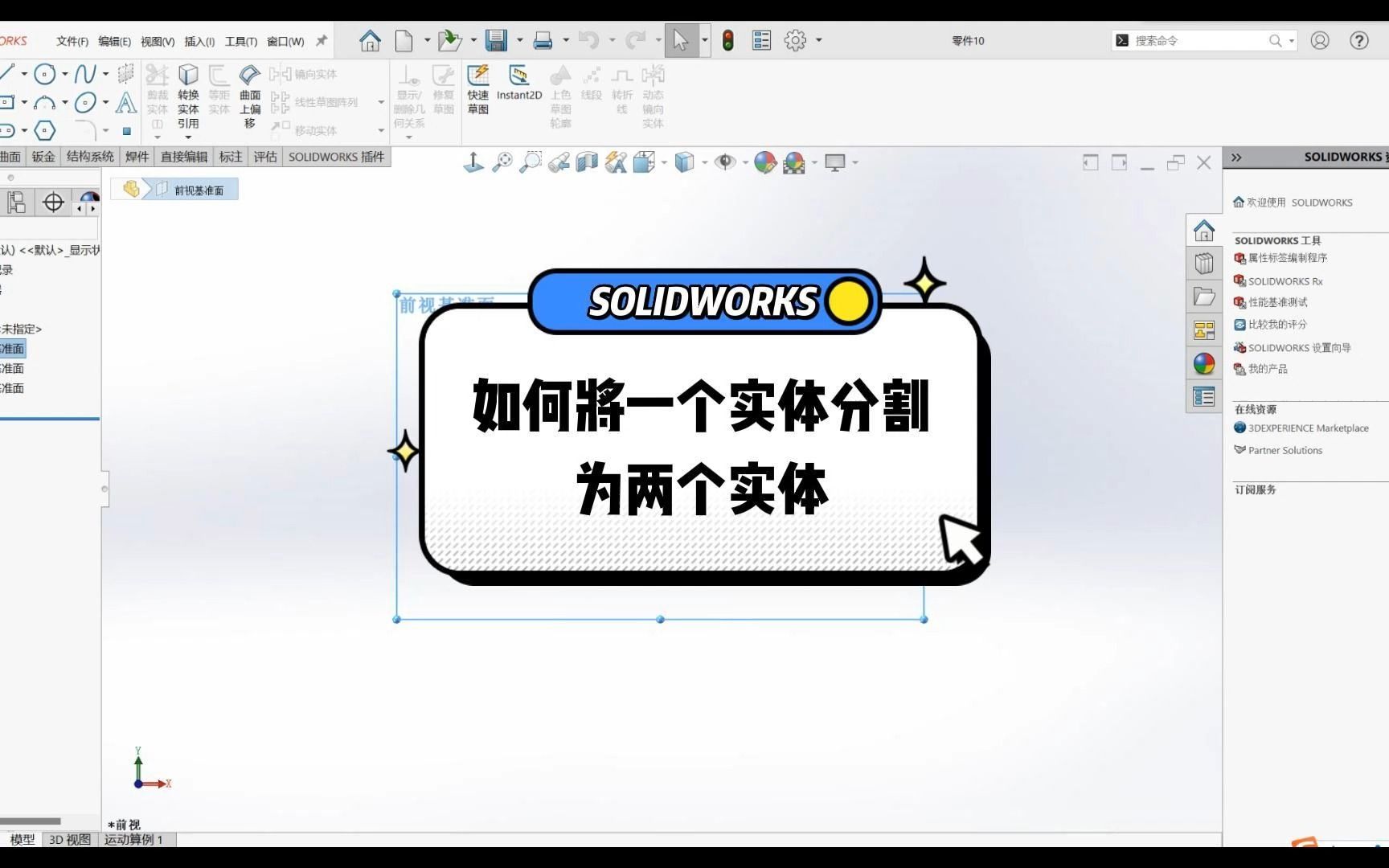Image resolution: width=1389 pixels, height=868 pixels.
Task: Select the Arc sketch tool
Action: click(x=45, y=102)
